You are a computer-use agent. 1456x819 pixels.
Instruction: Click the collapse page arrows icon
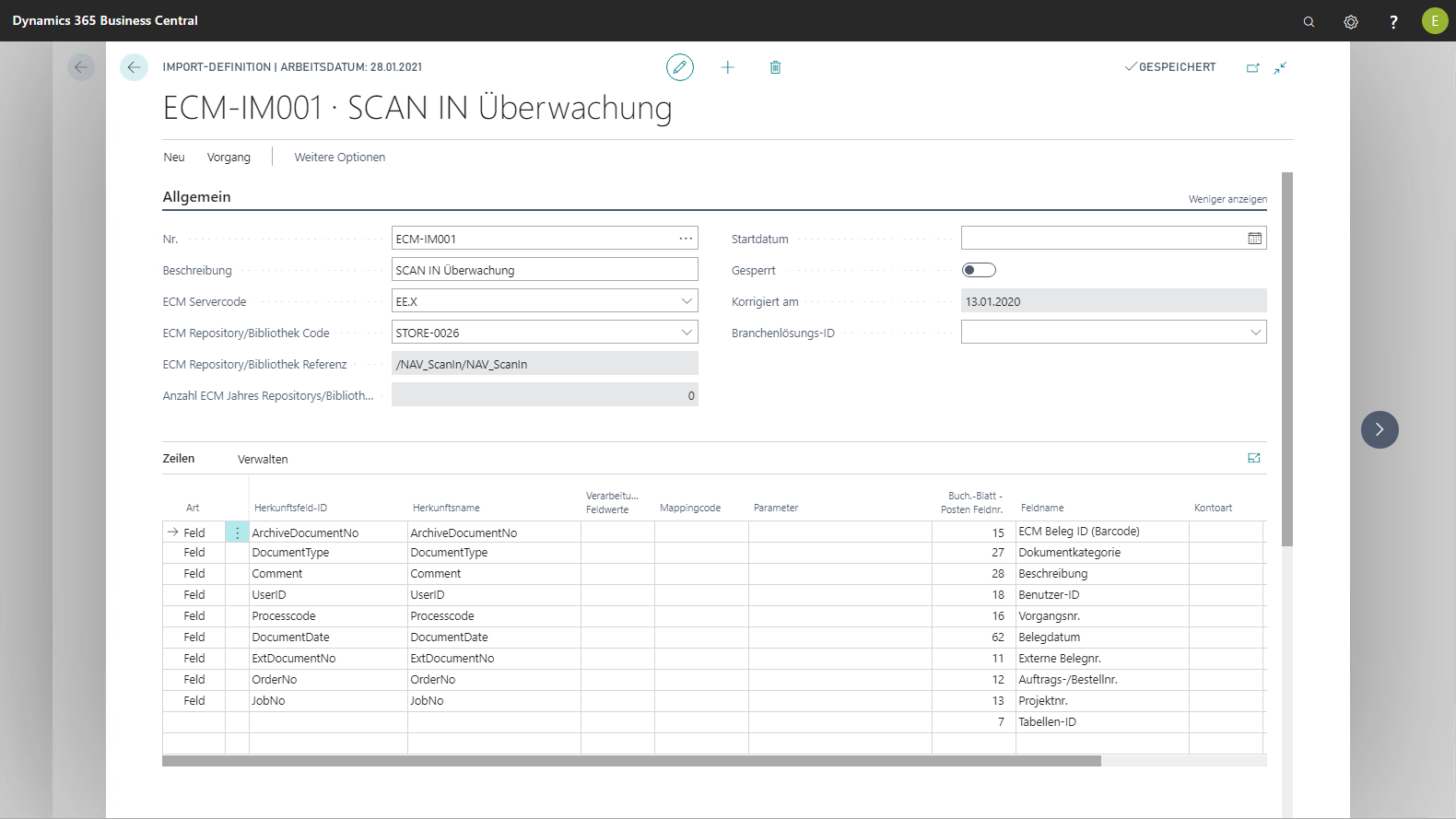click(1280, 67)
